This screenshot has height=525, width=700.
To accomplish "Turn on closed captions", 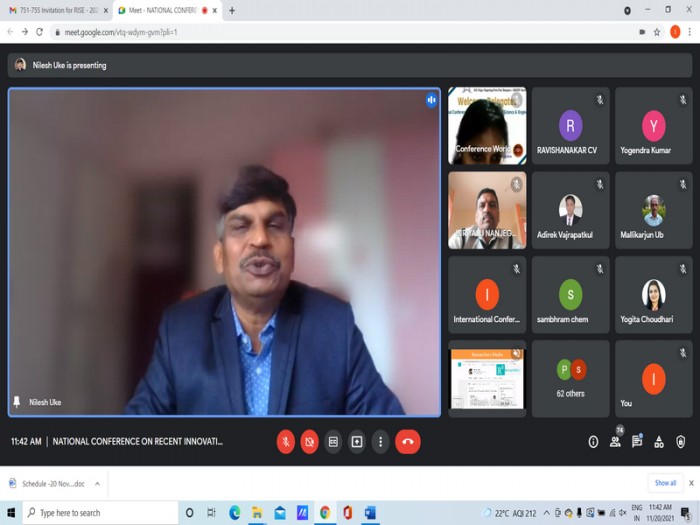I will coord(333,442).
